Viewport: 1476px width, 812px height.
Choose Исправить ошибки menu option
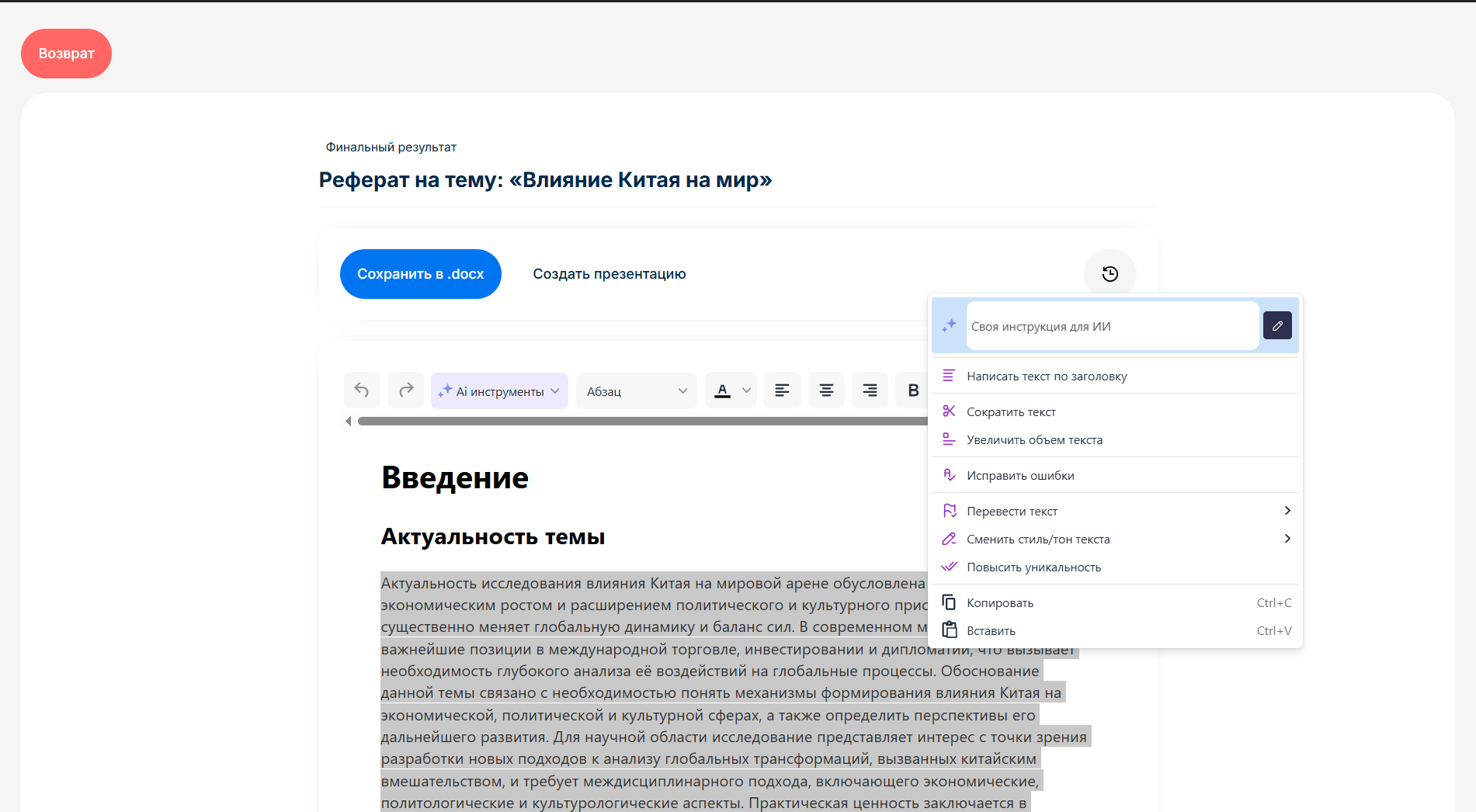(x=1020, y=476)
